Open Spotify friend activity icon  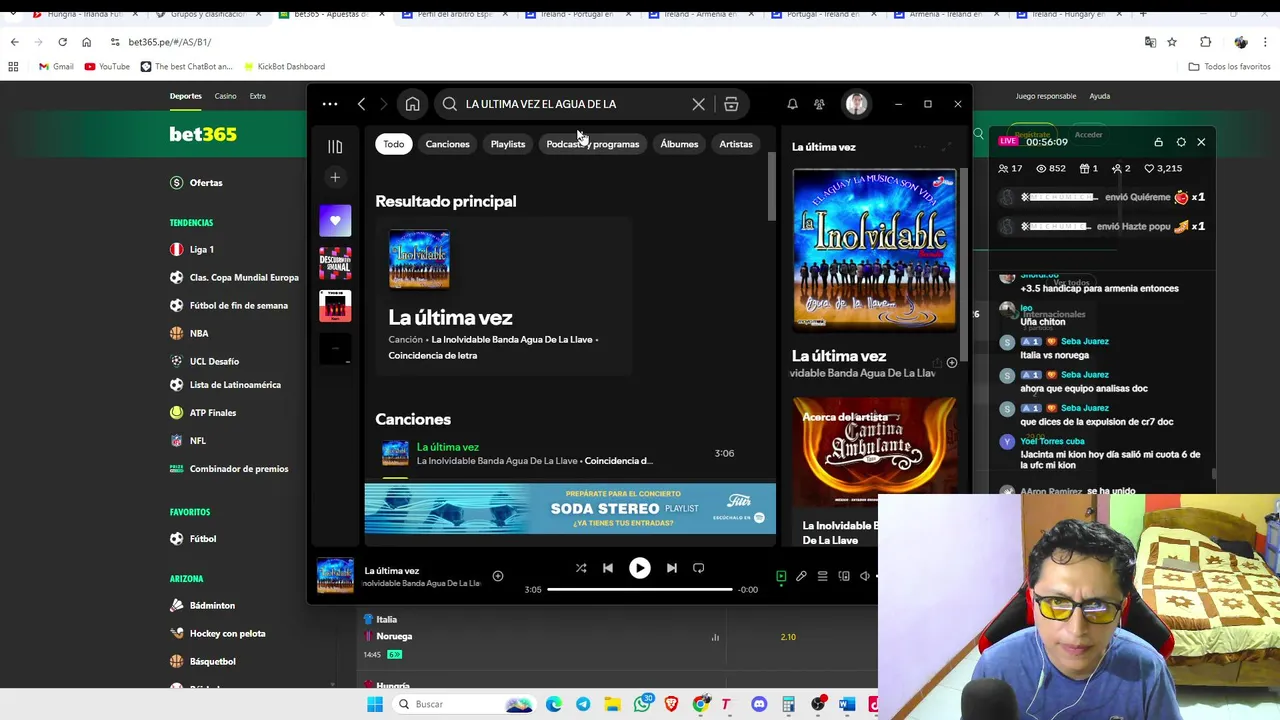(819, 104)
